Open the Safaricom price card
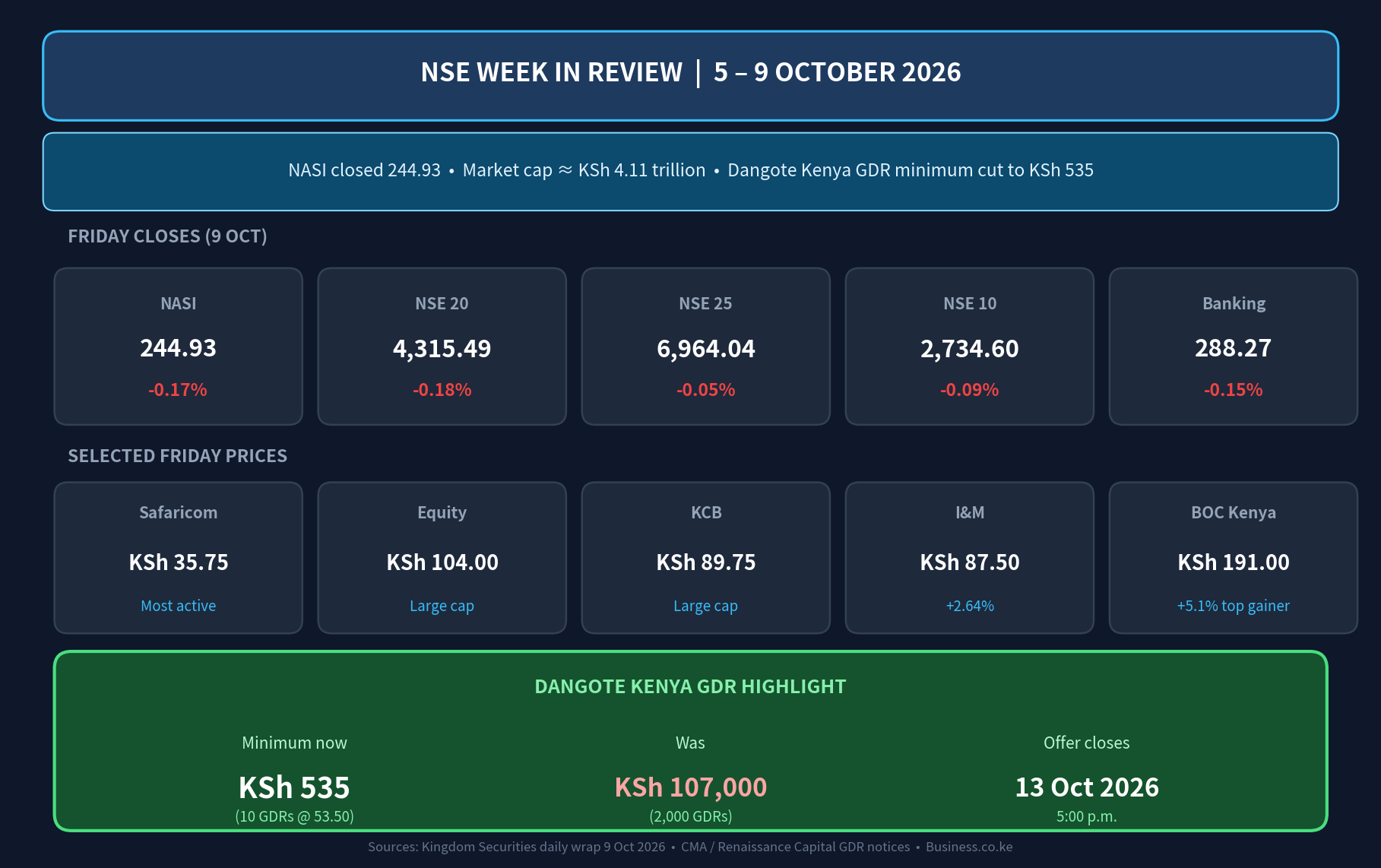Image resolution: width=1381 pixels, height=868 pixels. tap(178, 557)
